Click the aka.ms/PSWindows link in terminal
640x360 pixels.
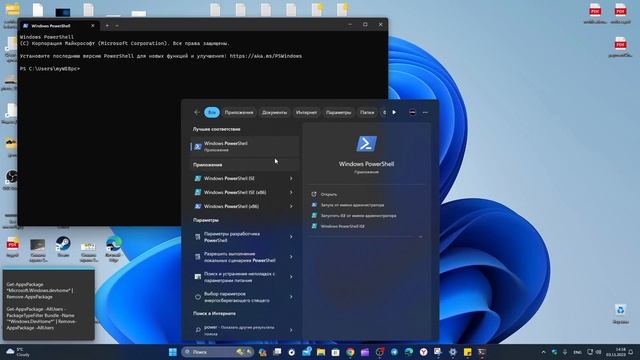[x=266, y=56]
